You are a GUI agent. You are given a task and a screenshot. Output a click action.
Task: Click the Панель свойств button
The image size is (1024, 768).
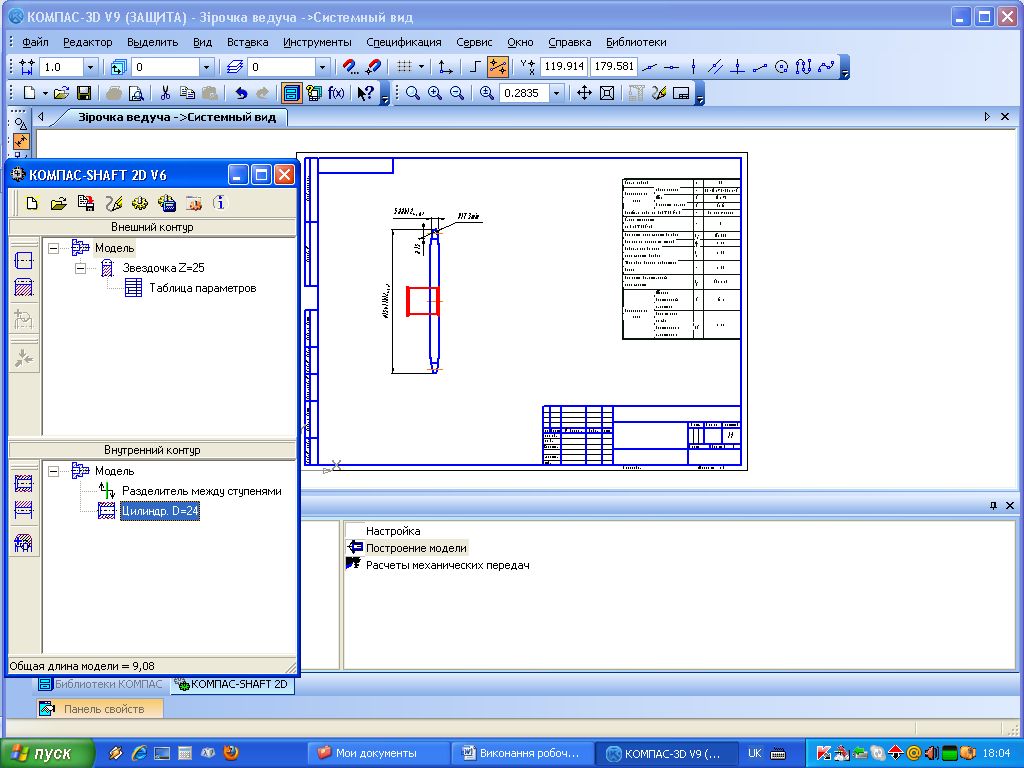(100, 709)
